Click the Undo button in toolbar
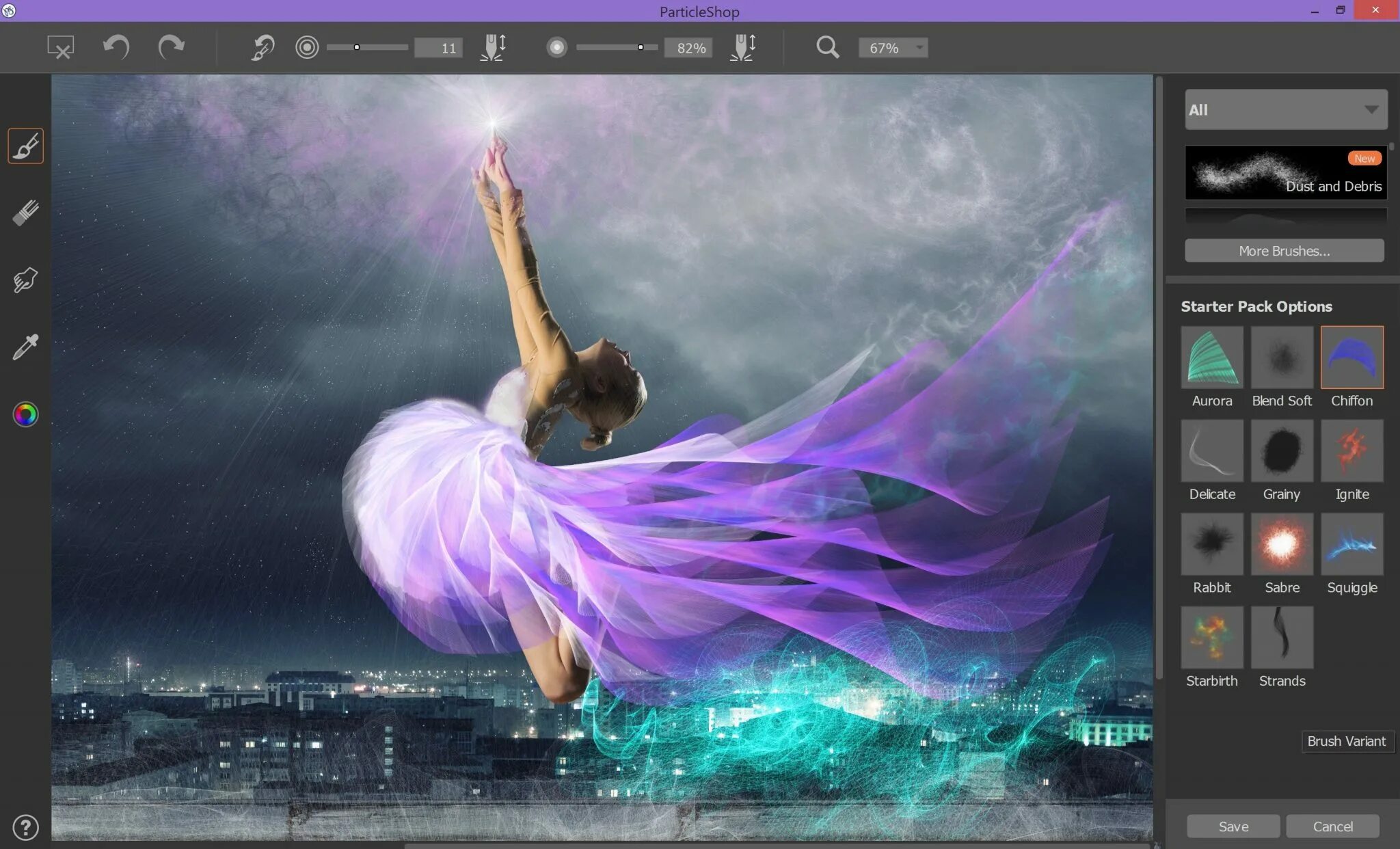The height and width of the screenshot is (849, 1400). (116, 46)
